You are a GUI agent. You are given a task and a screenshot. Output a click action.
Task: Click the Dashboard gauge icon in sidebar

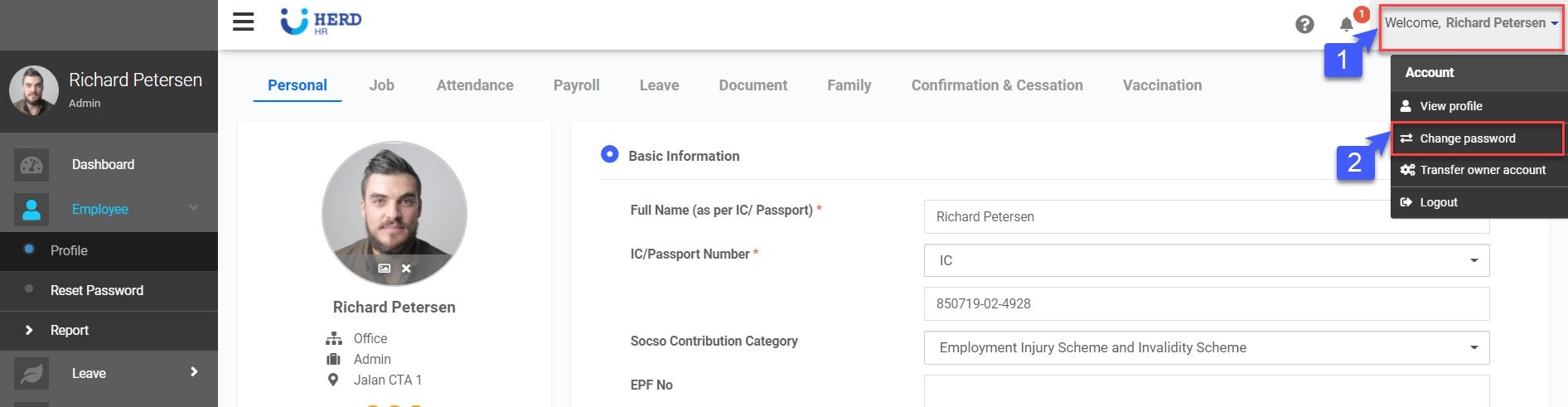31,165
